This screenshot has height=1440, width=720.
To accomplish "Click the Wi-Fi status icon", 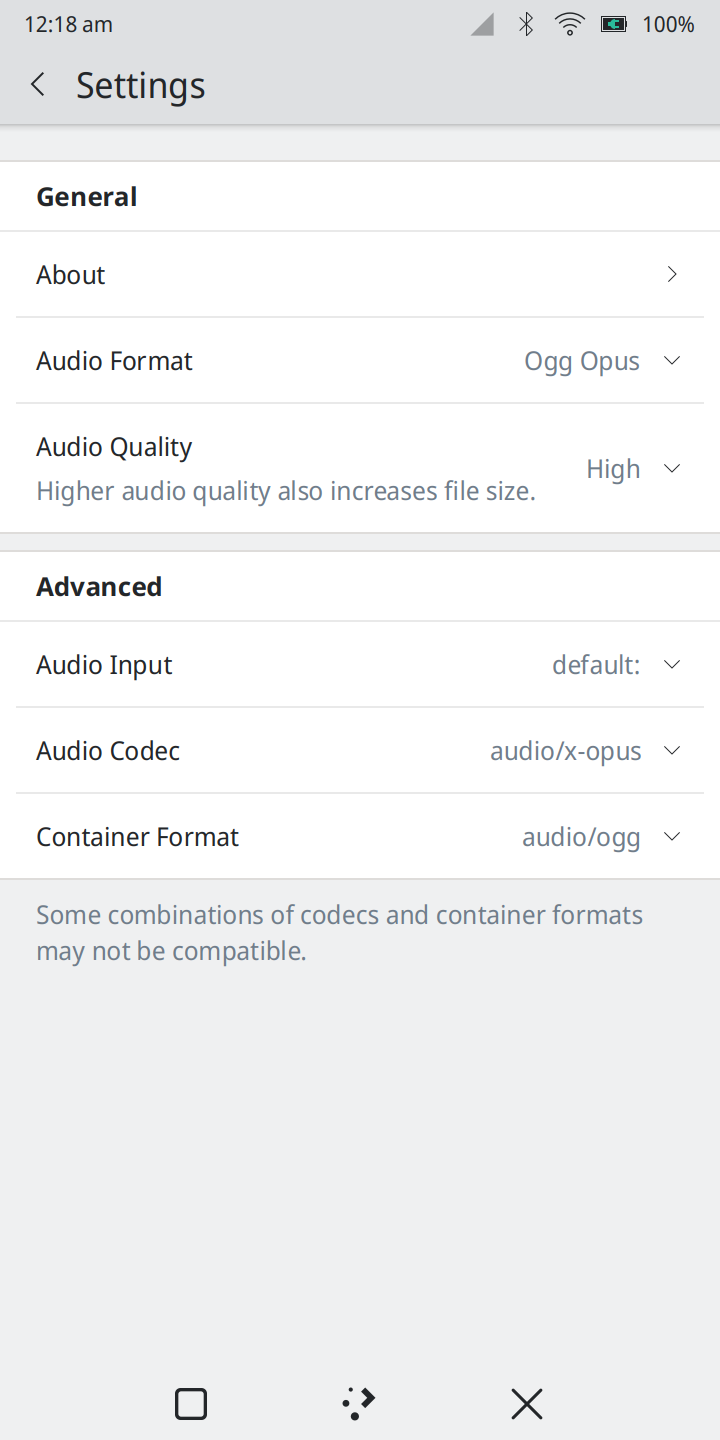I will point(570,25).
